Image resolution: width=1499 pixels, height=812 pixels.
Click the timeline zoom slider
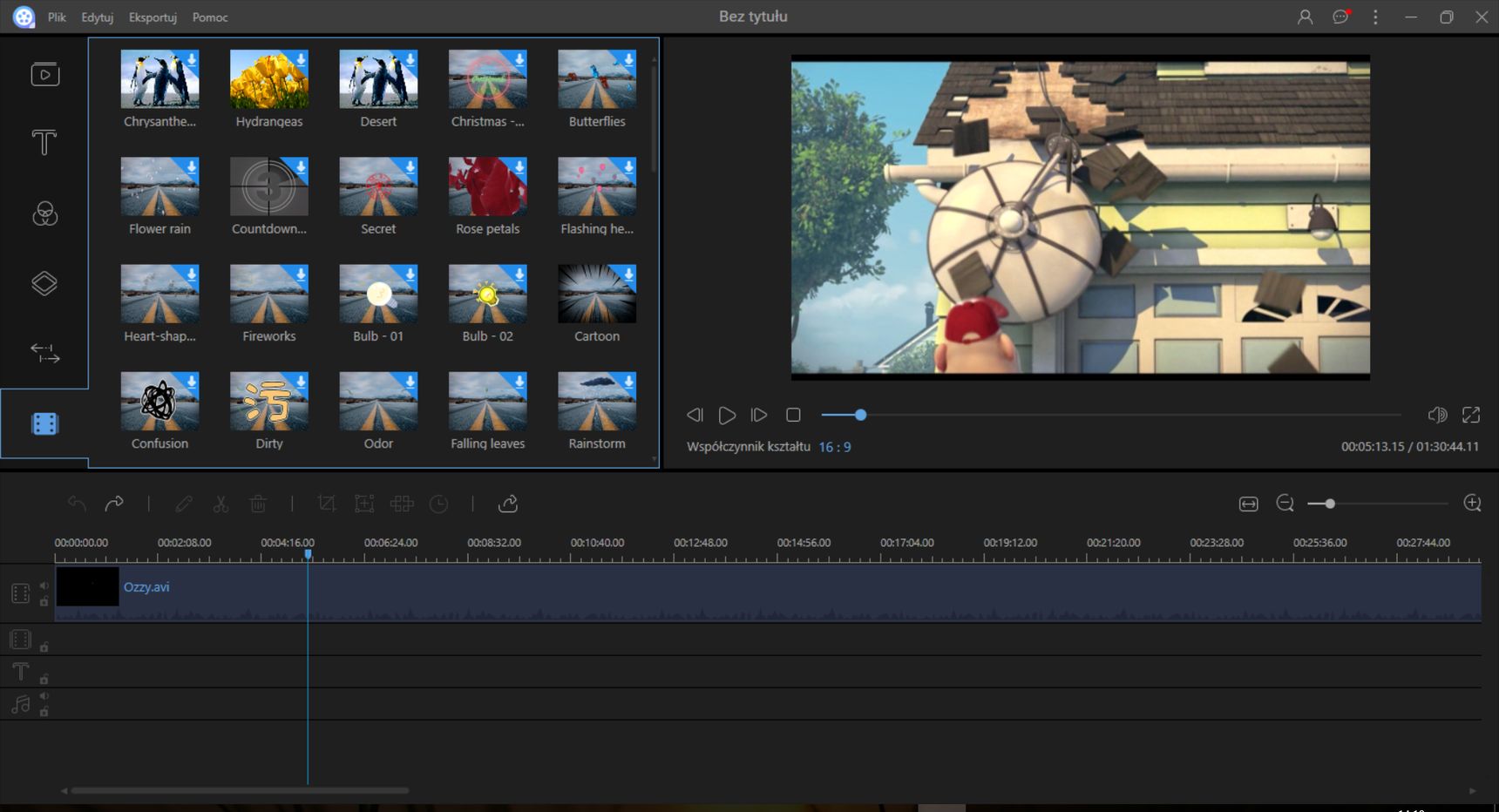pos(1377,504)
